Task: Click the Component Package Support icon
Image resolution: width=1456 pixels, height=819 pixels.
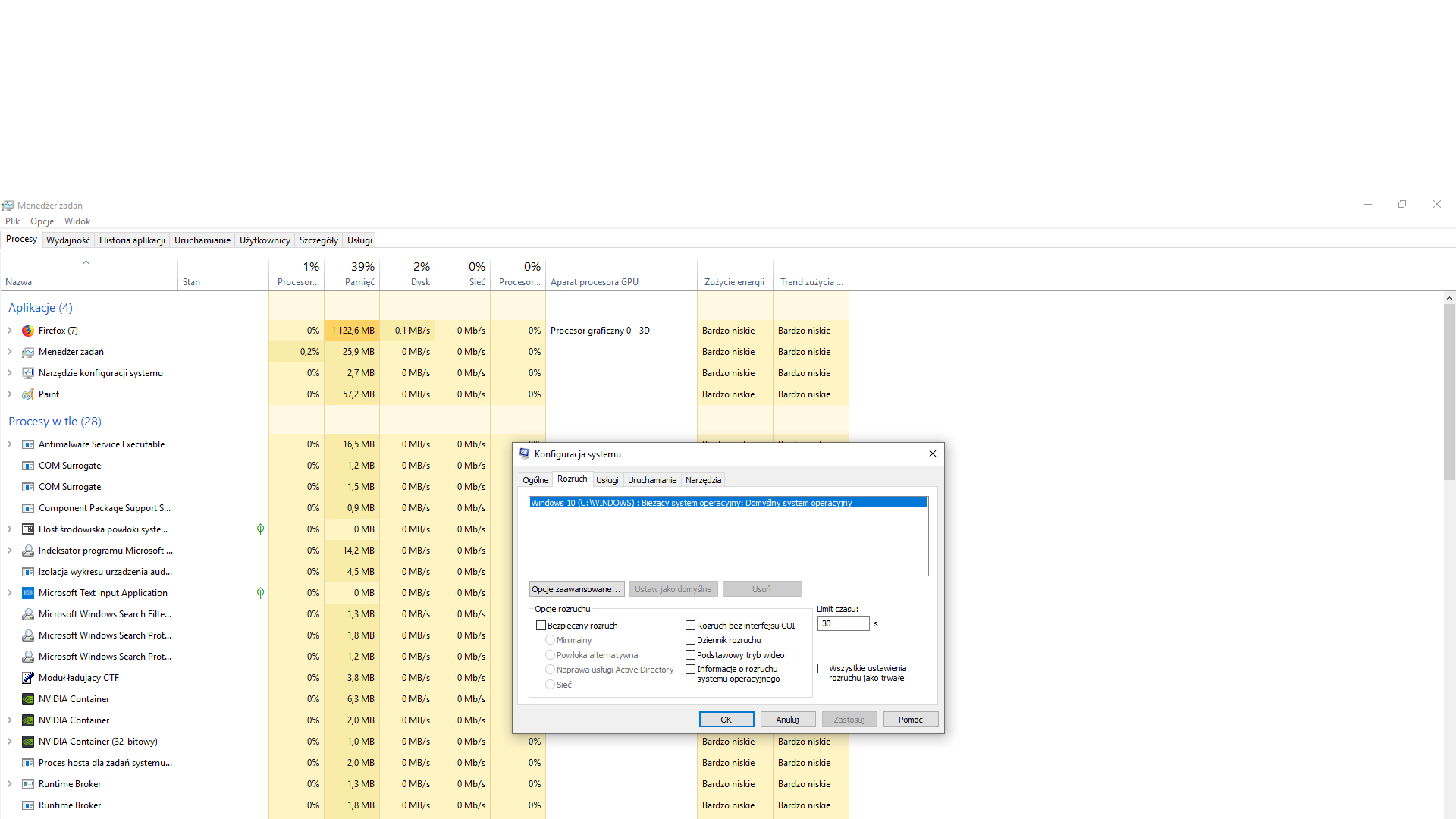Action: click(28, 508)
